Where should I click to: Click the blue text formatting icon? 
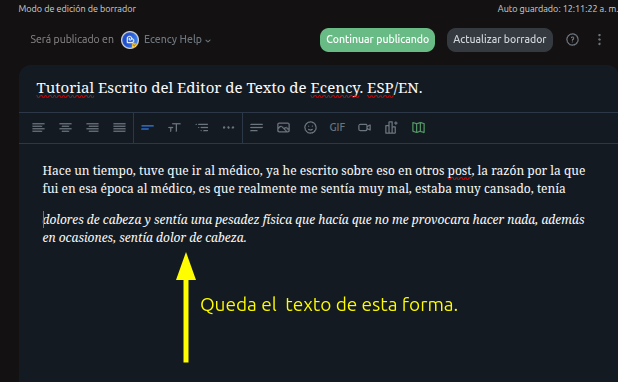coord(147,128)
